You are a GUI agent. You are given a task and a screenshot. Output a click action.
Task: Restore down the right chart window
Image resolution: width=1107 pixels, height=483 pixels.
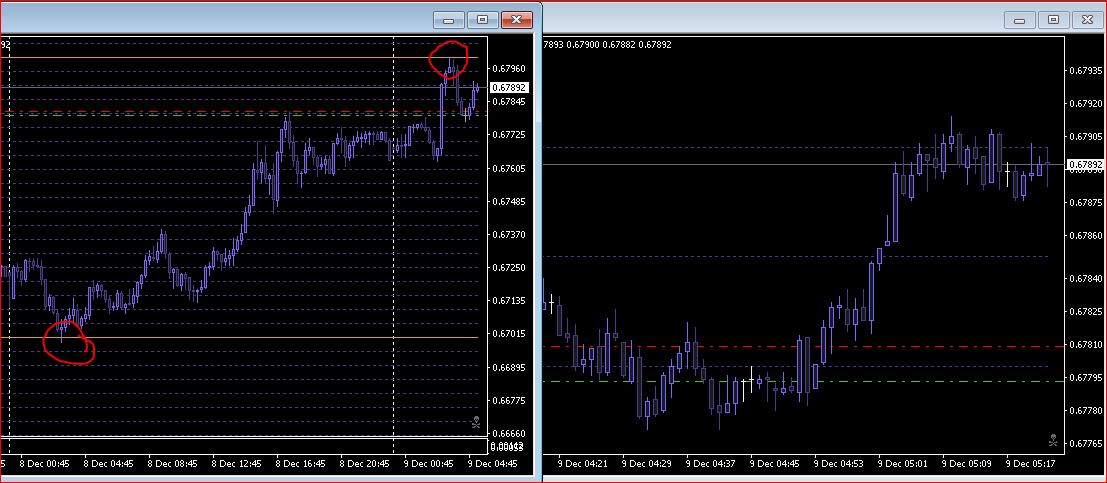[x=1054, y=20]
